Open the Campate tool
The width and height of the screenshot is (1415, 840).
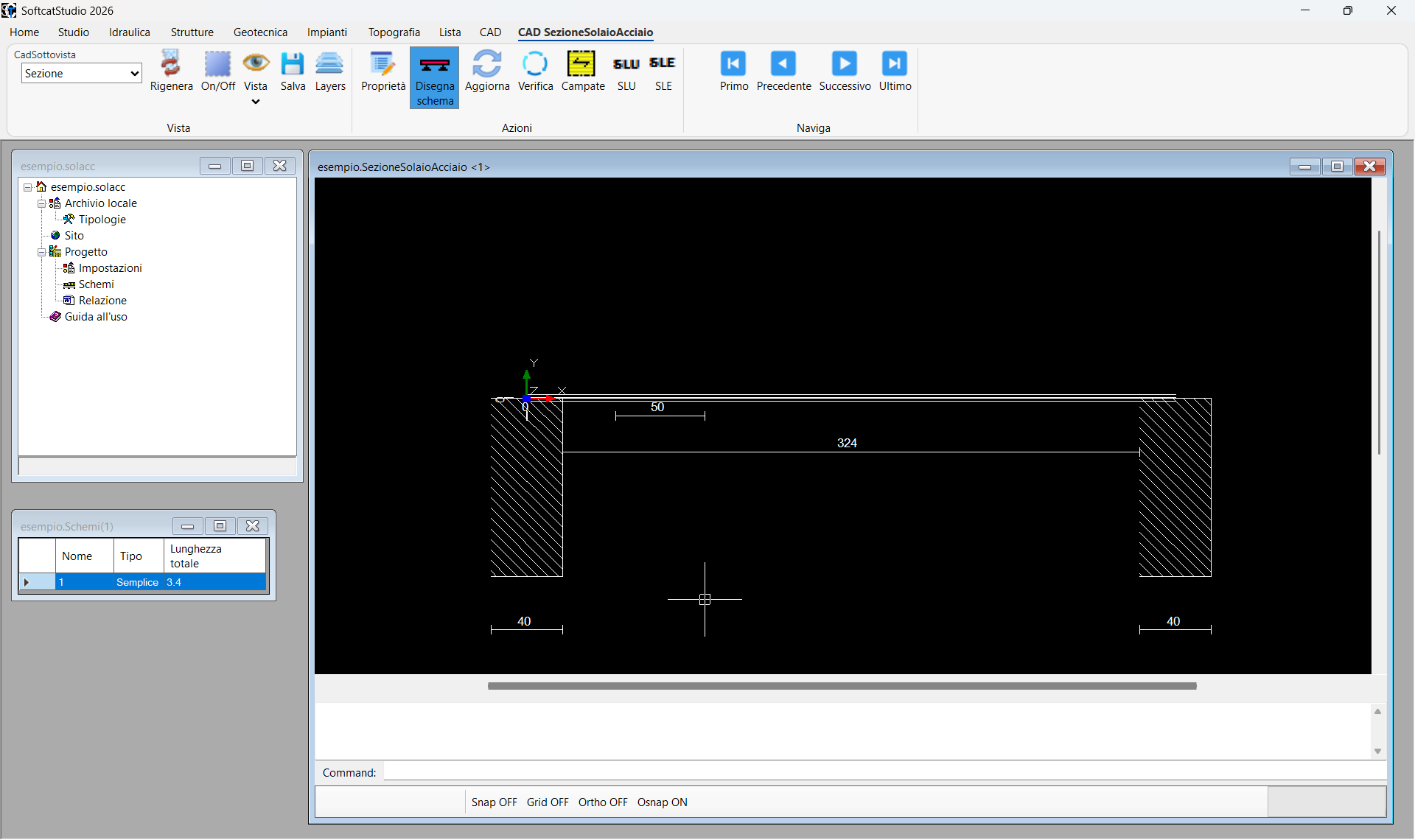tap(583, 71)
